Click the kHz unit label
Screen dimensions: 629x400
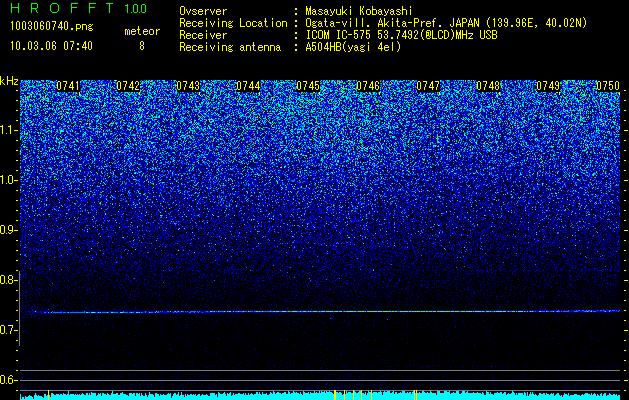point(9,81)
